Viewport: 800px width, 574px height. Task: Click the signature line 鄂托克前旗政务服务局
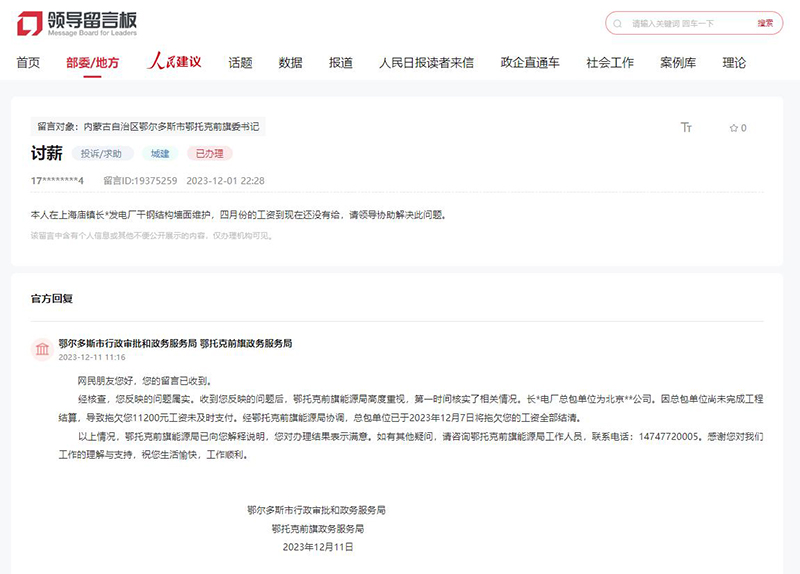pos(318,529)
